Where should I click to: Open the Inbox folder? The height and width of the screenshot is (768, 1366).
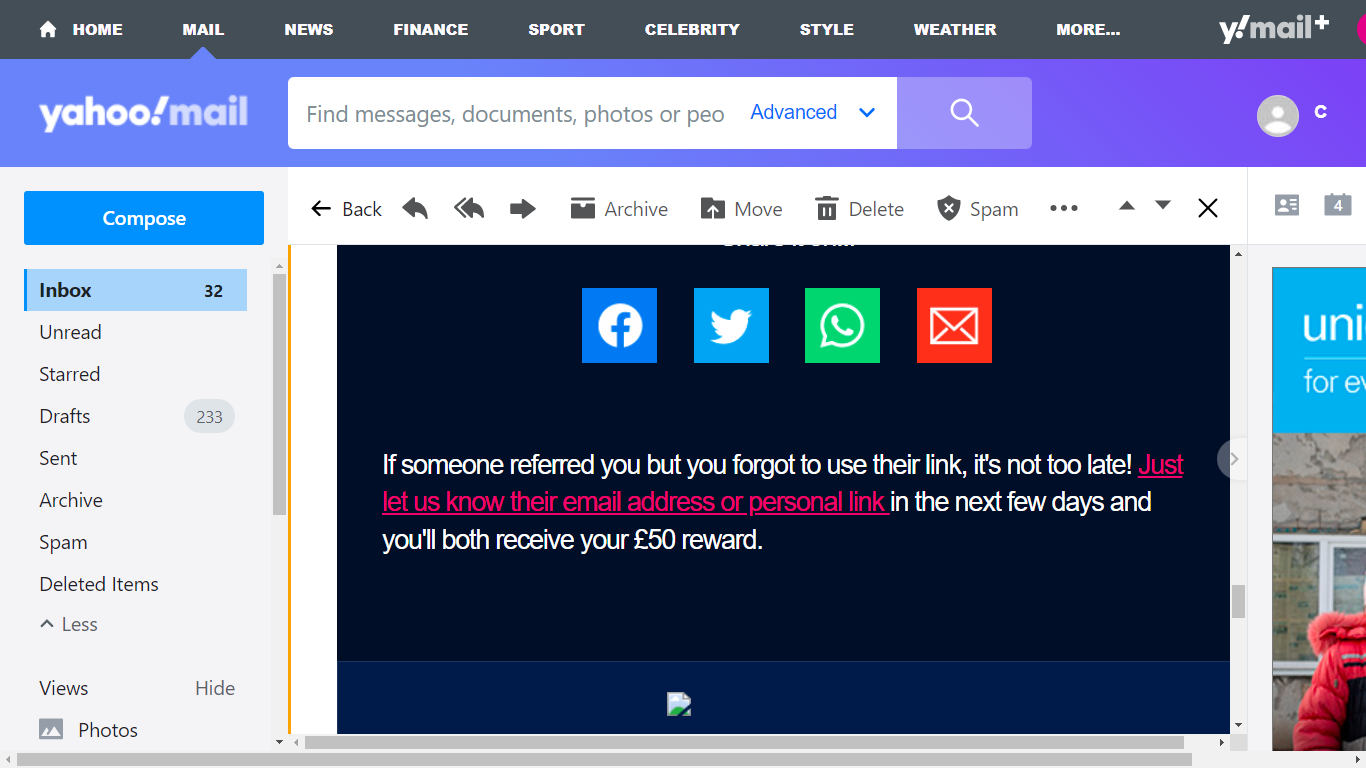point(135,290)
